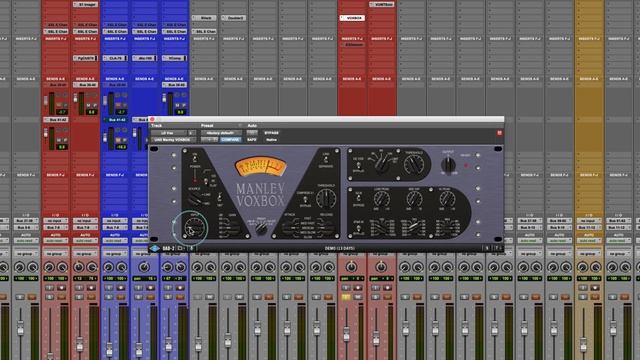Click the Bus 39-40 send on second red track
640x360 pixels.
pos(85,85)
